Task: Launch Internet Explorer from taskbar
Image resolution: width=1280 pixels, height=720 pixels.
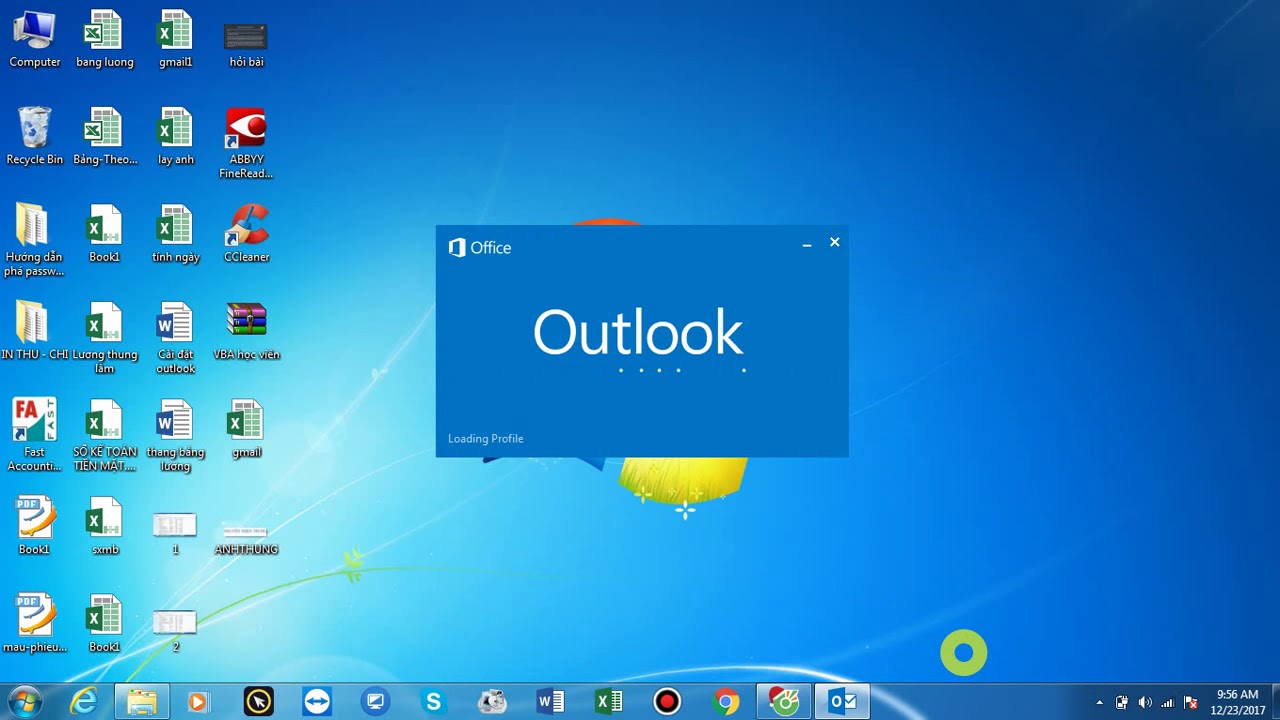Action: [83, 702]
